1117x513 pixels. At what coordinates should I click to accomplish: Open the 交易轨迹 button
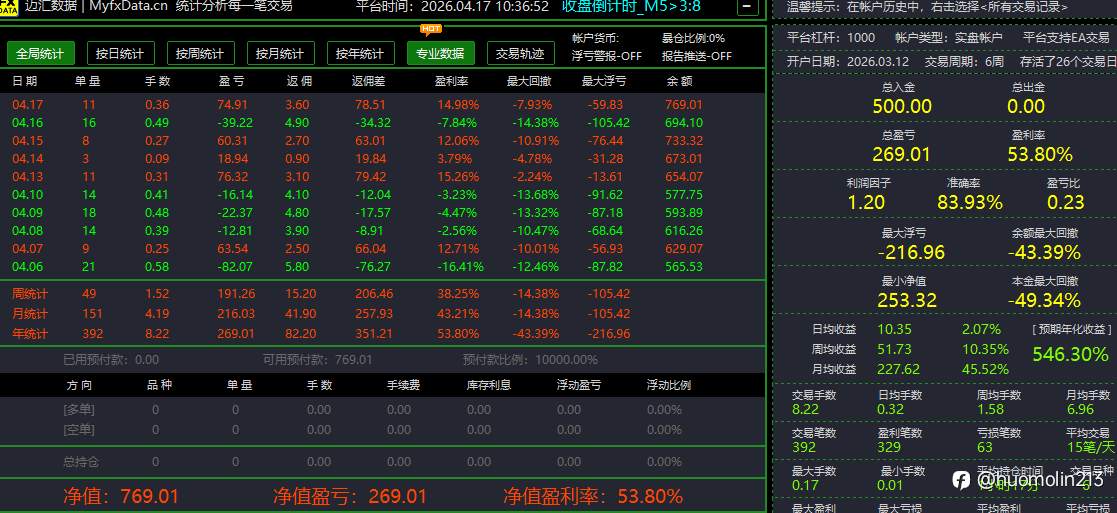tap(520, 53)
